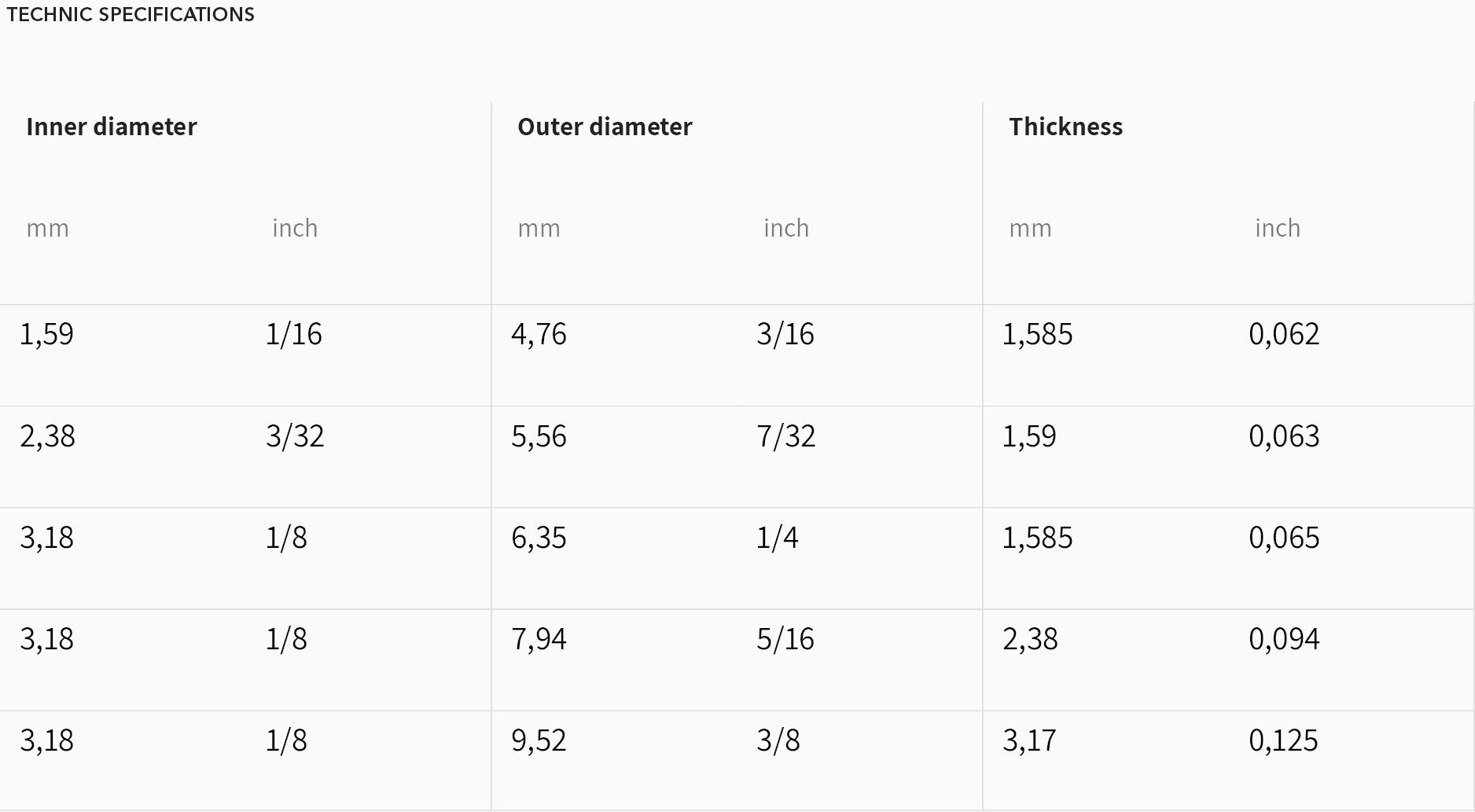Select the 7/32 outer diameter cell
The image size is (1475, 812).
tap(786, 436)
